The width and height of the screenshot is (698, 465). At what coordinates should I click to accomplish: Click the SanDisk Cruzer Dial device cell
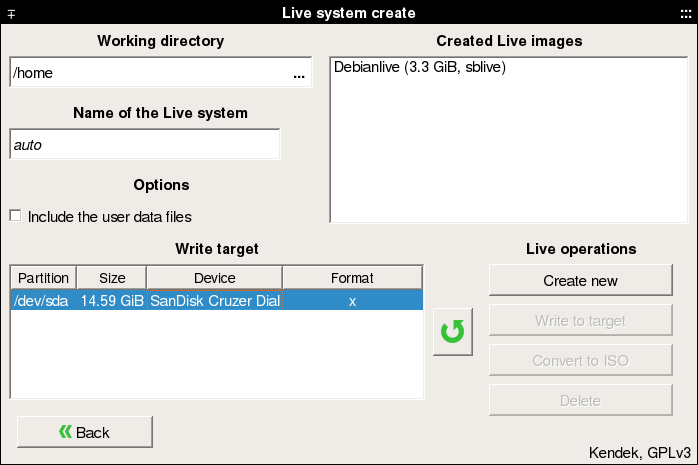click(x=214, y=301)
